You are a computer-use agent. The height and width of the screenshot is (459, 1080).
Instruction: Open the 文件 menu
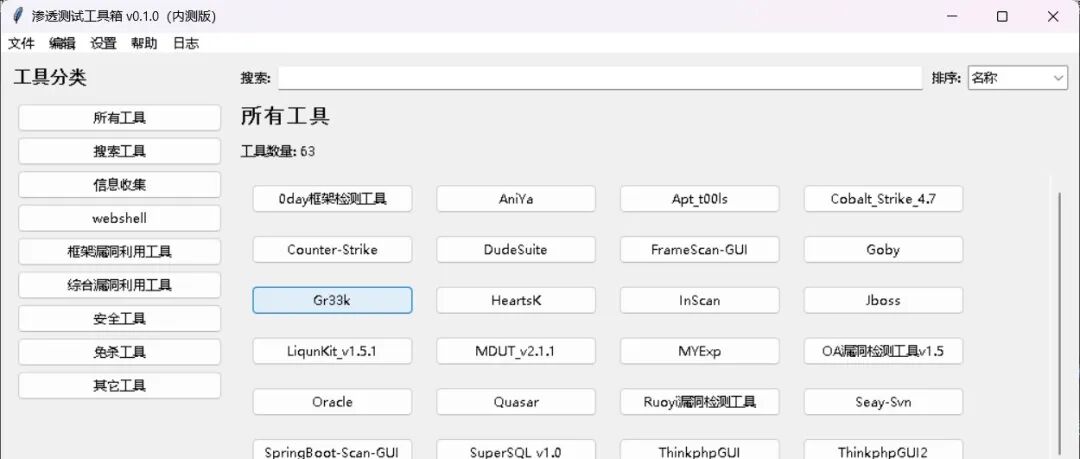[21, 43]
